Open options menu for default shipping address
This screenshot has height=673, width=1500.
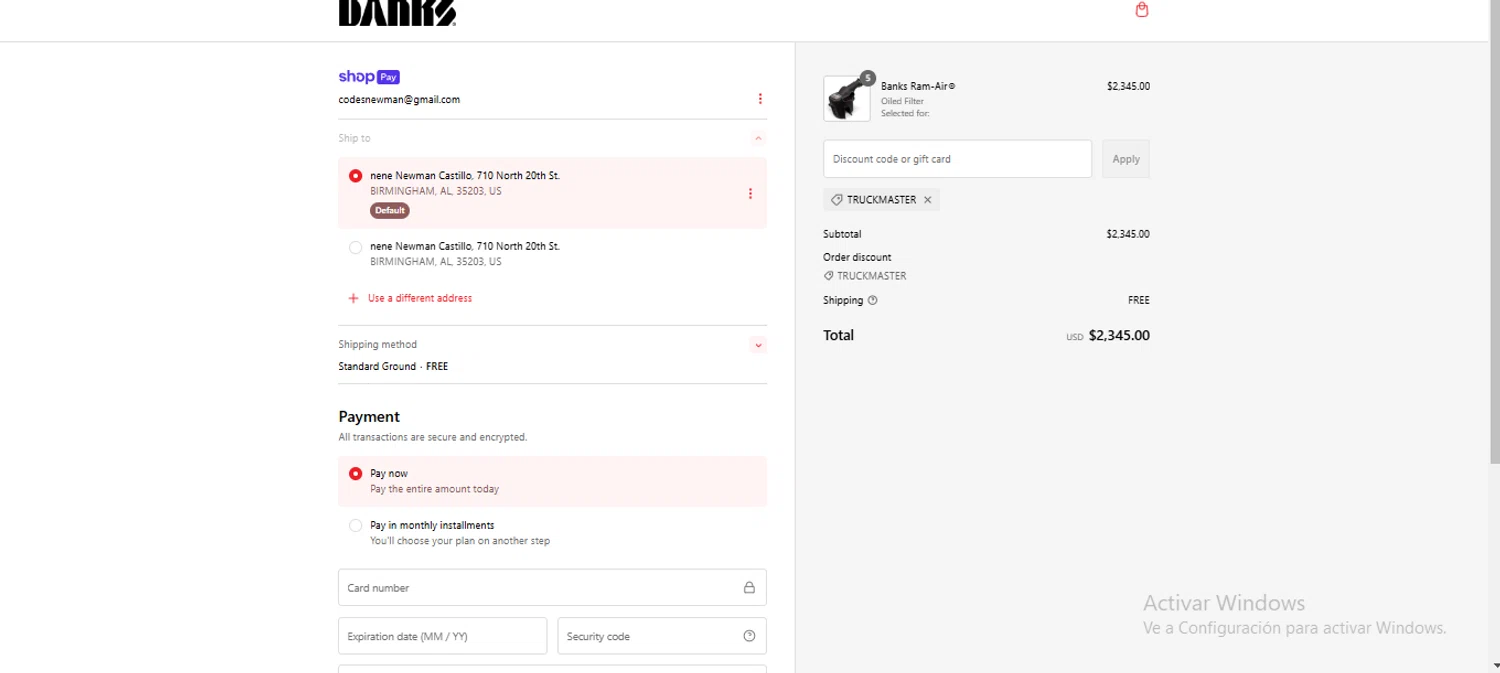[750, 193]
